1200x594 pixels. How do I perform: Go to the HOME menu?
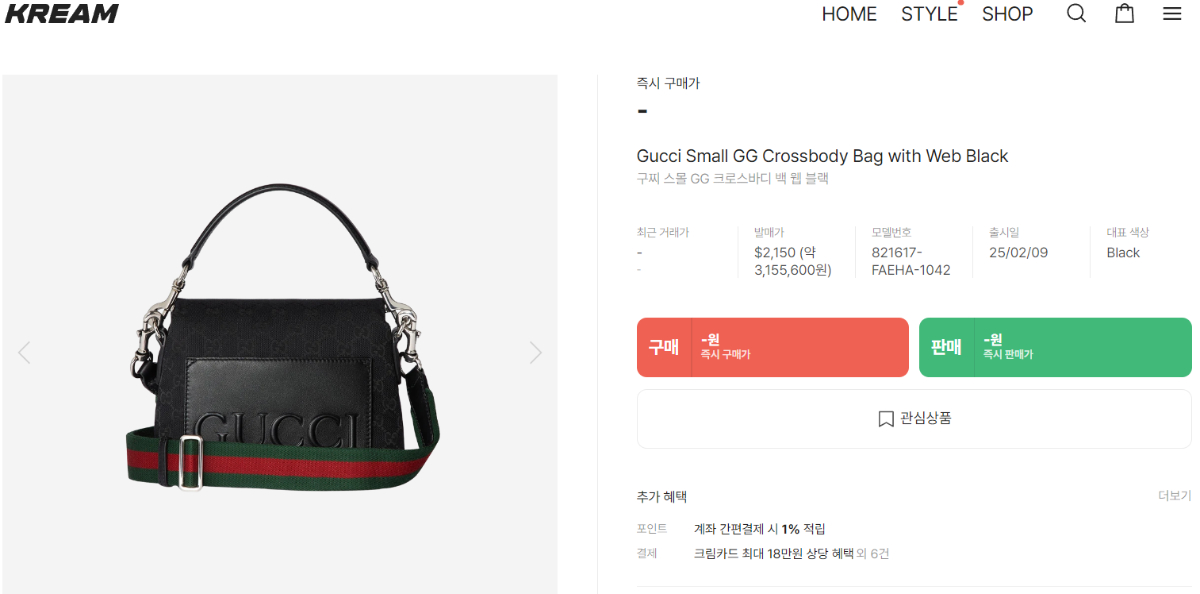click(849, 14)
